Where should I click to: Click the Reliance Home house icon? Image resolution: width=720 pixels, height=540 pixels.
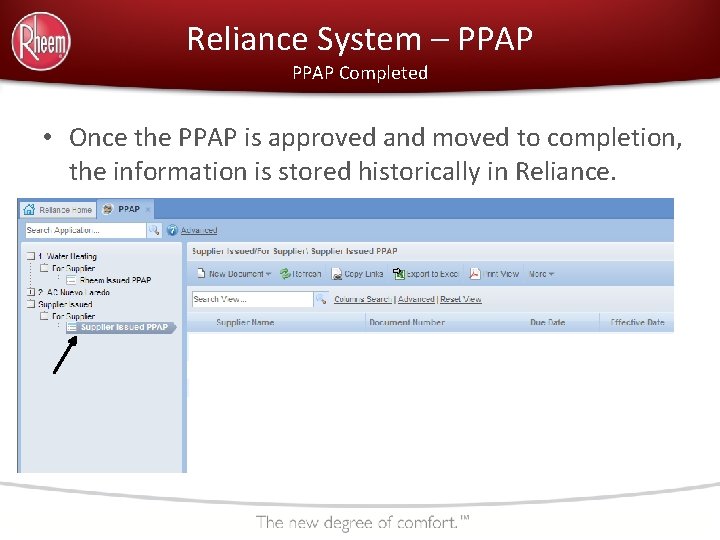[x=29, y=209]
